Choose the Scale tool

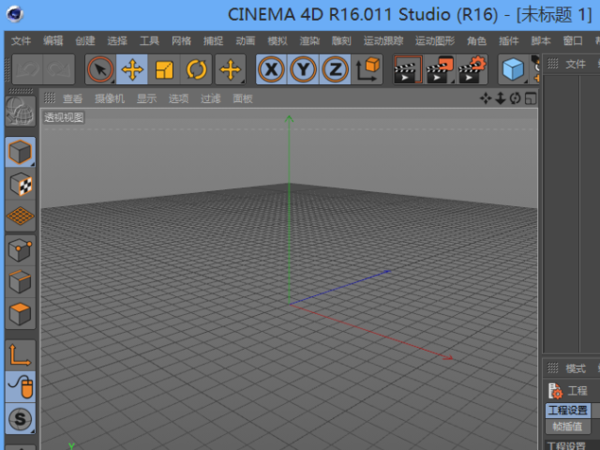(165, 69)
